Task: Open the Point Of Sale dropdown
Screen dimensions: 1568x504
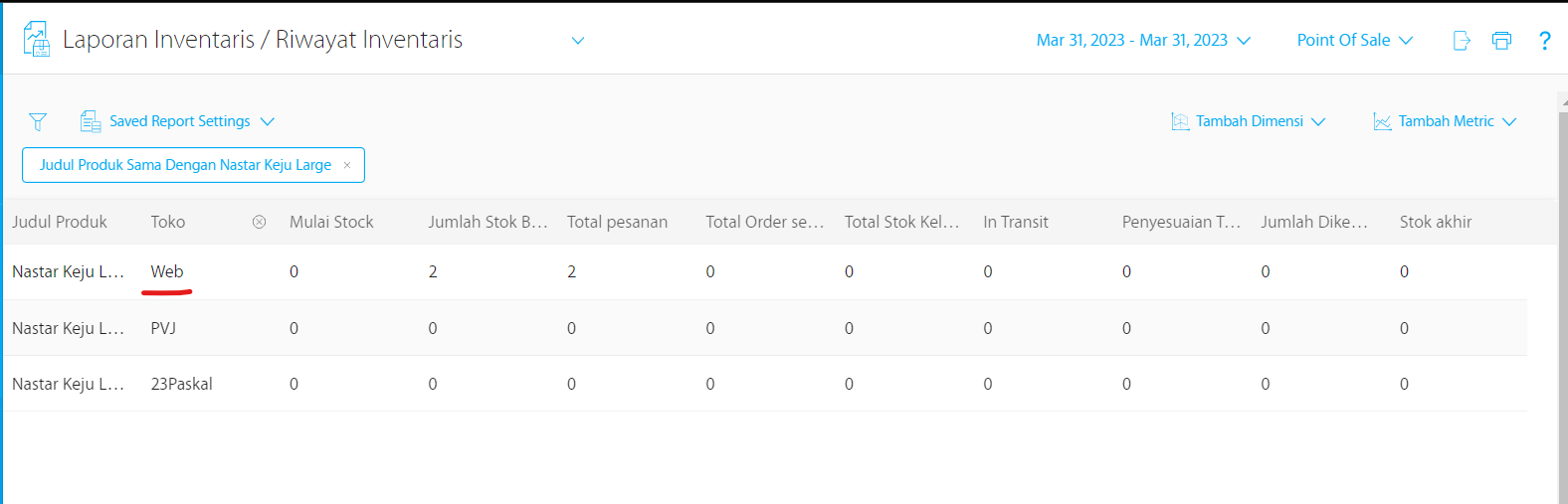Action: click(1354, 41)
